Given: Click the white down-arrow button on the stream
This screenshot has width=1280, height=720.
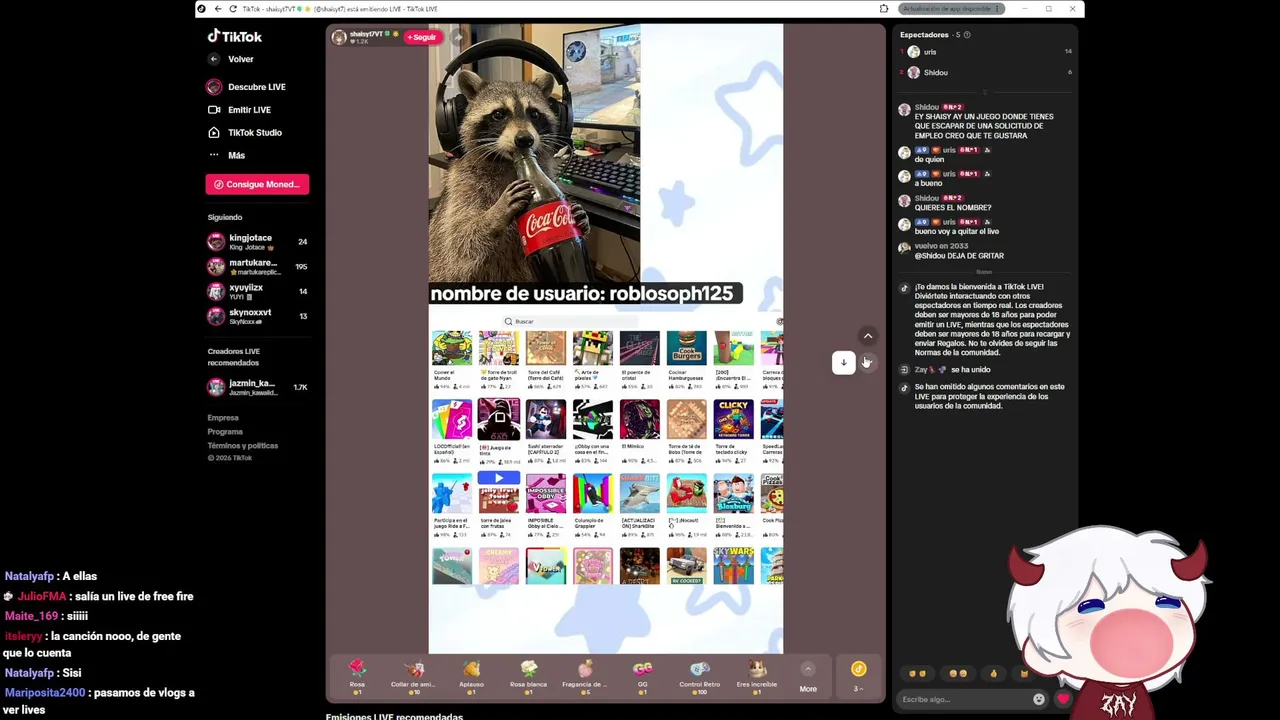Looking at the screenshot, I should coord(844,362).
